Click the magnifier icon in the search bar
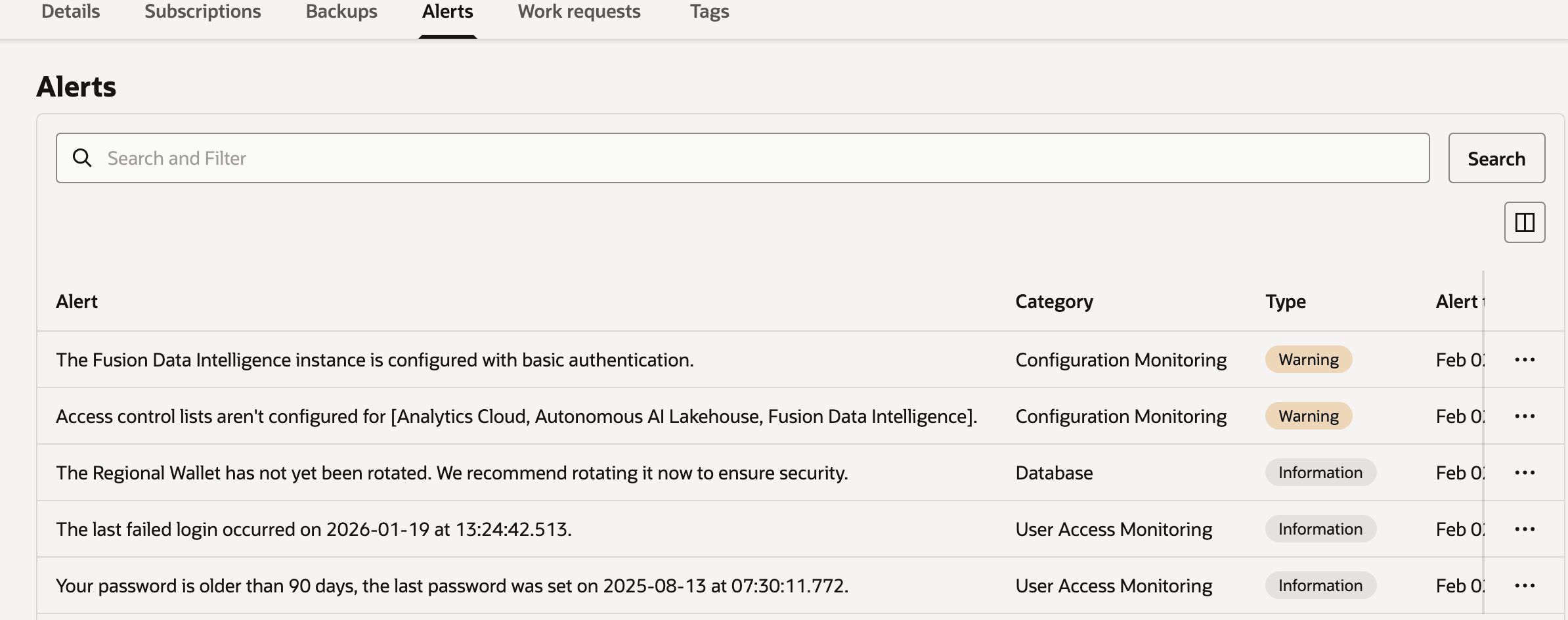The image size is (1568, 620). pyautogui.click(x=83, y=158)
